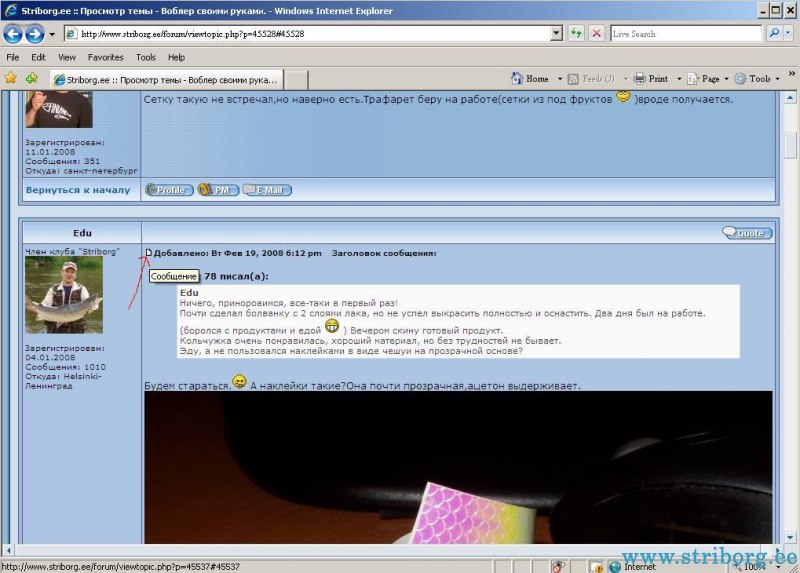The height and width of the screenshot is (573, 800).
Task: Click the small post icon before Добавлено
Action: [x=149, y=253]
